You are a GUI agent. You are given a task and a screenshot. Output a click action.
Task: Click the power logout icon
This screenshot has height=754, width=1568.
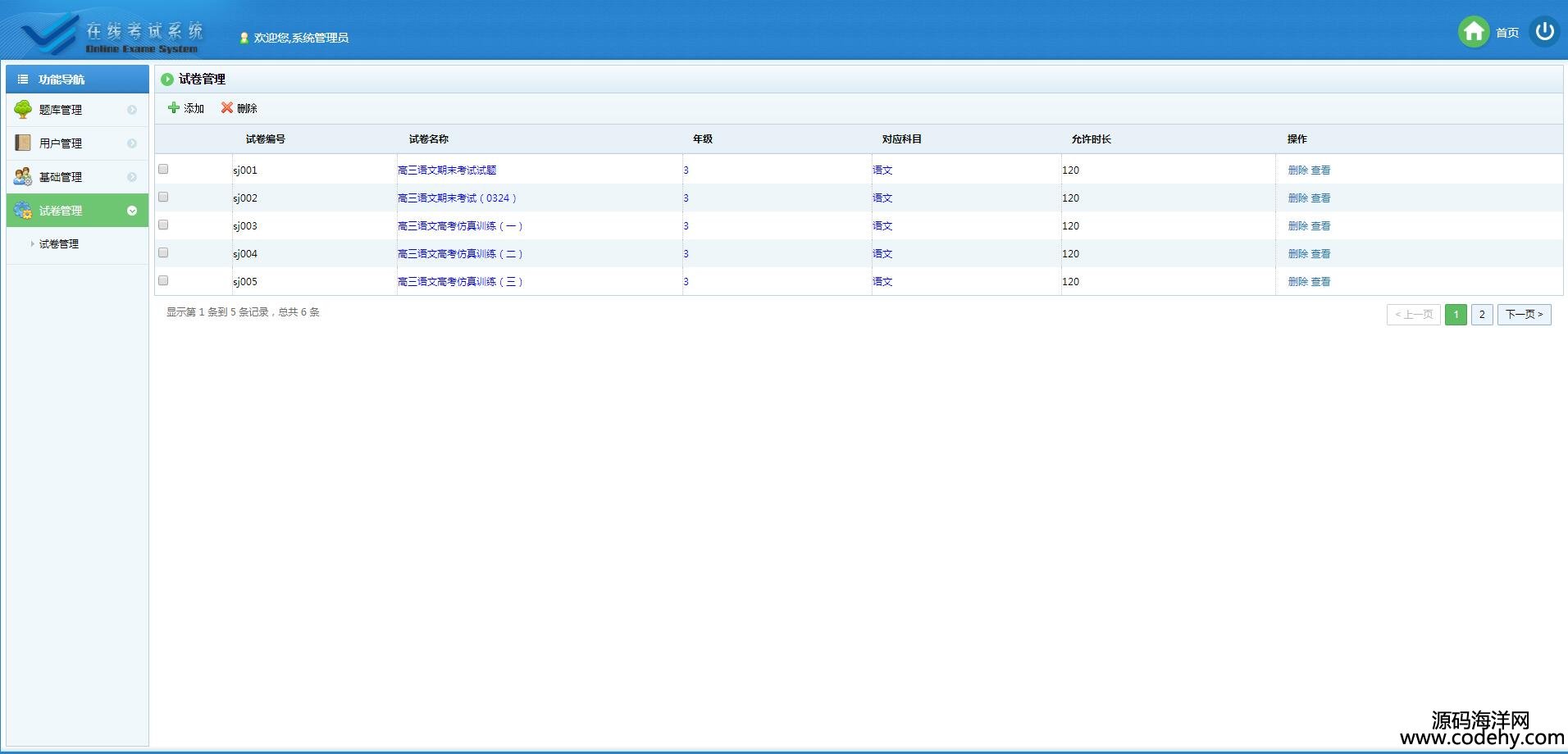(1544, 32)
